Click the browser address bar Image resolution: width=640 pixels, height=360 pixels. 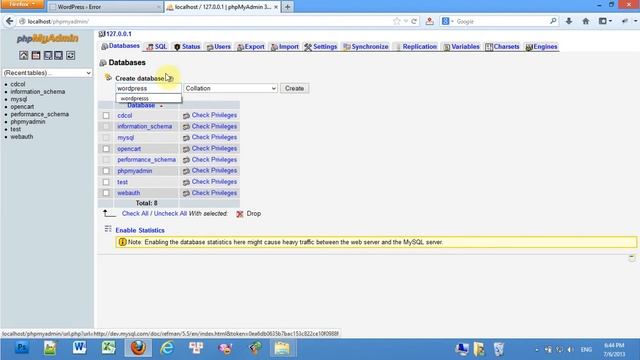204,21
